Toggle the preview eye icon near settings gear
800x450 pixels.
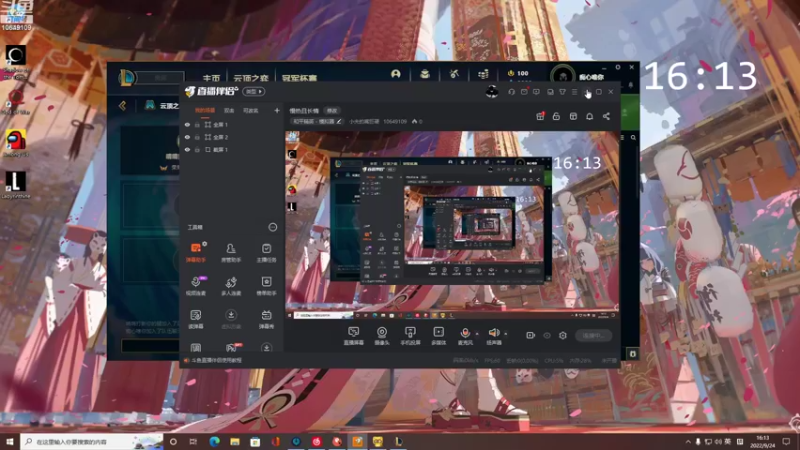pyautogui.click(x=546, y=335)
